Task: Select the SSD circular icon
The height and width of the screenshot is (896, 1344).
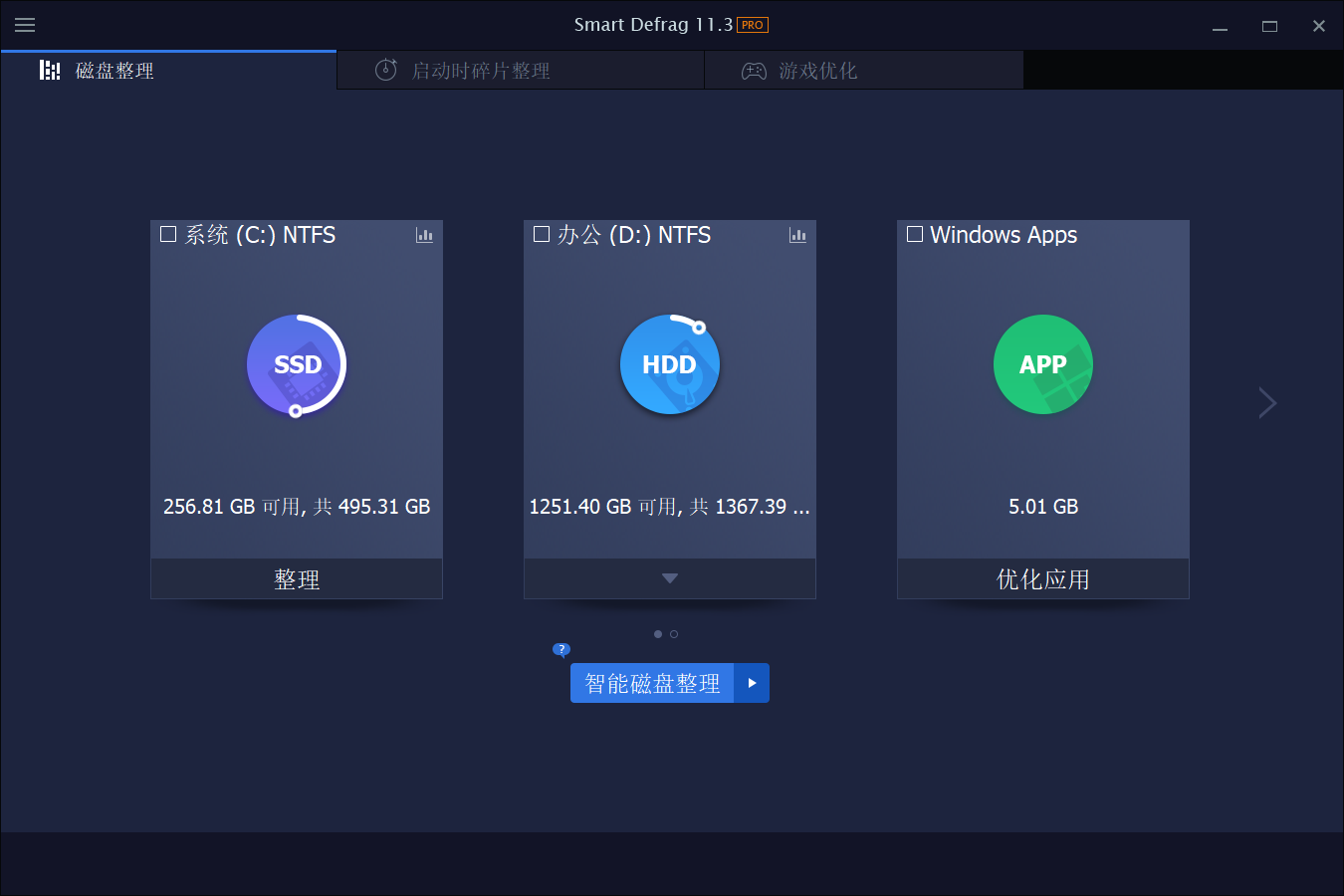Action: [x=296, y=364]
